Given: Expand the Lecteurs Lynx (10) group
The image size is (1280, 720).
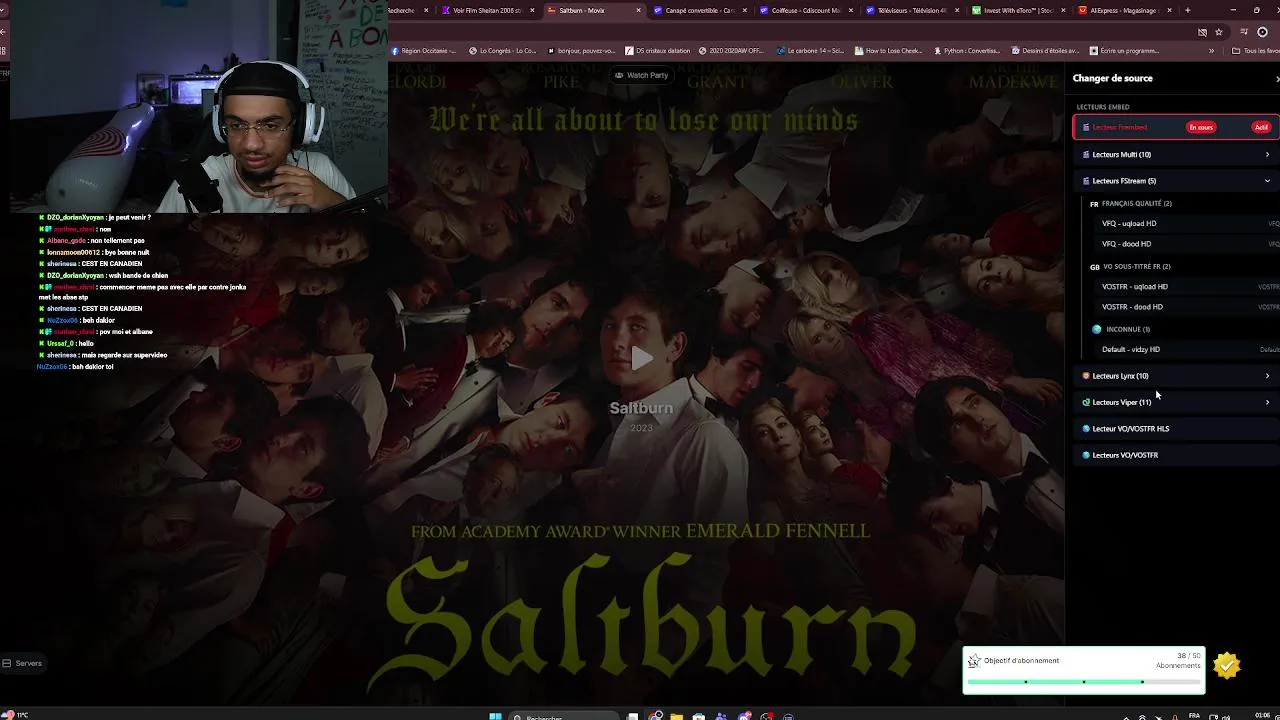Looking at the screenshot, I should pyautogui.click(x=1175, y=376).
